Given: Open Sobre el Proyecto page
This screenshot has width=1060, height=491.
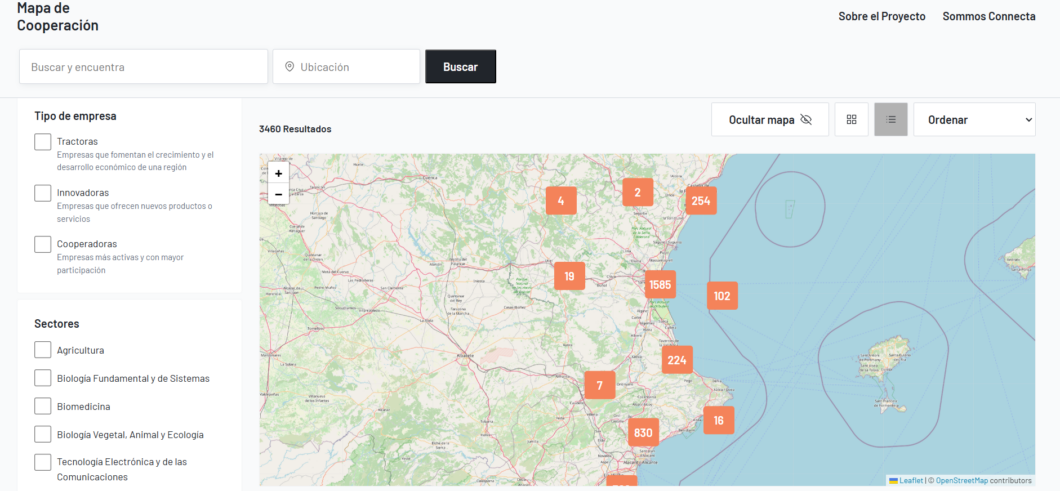Looking at the screenshot, I should point(881,16).
